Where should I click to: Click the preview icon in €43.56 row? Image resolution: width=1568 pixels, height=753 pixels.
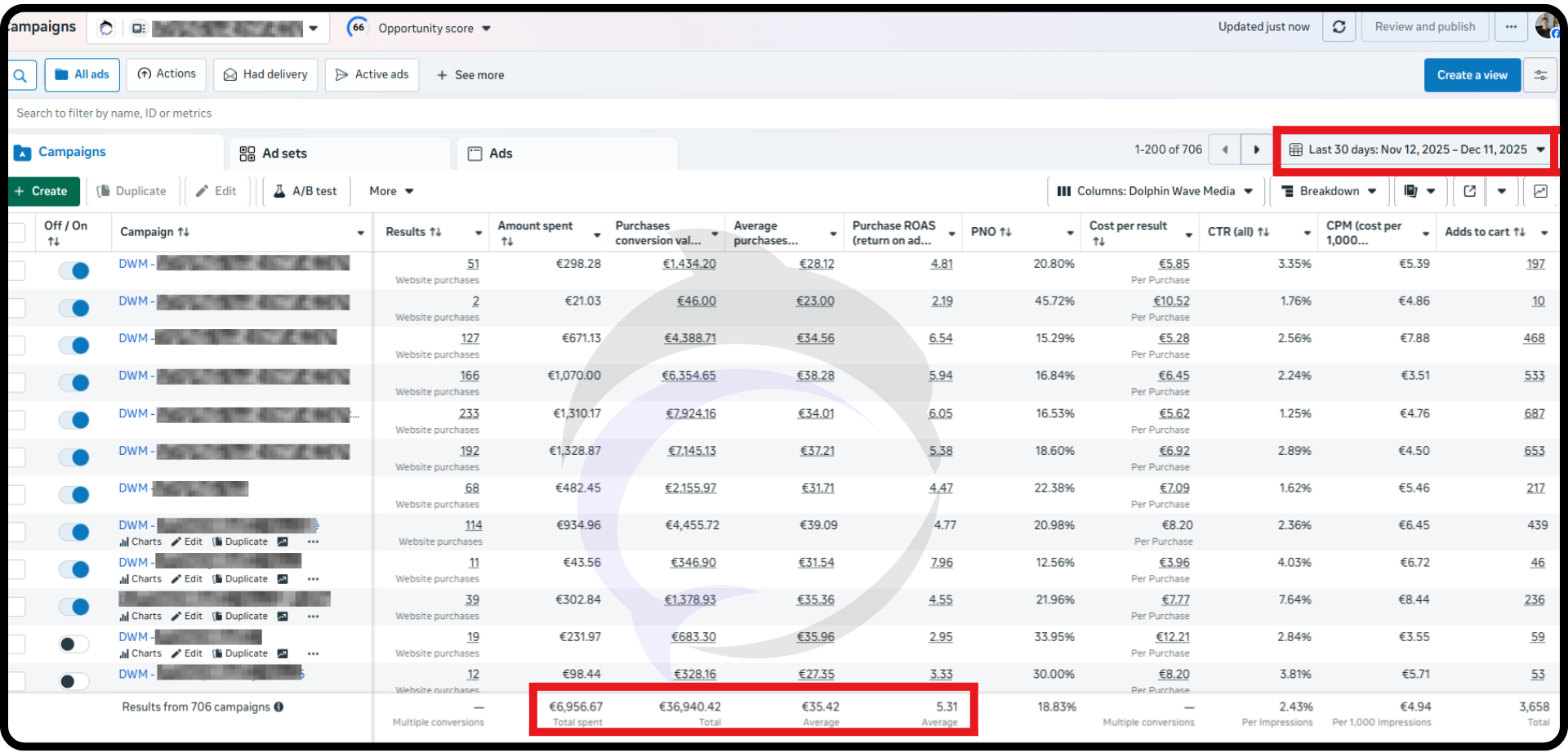coord(283,579)
